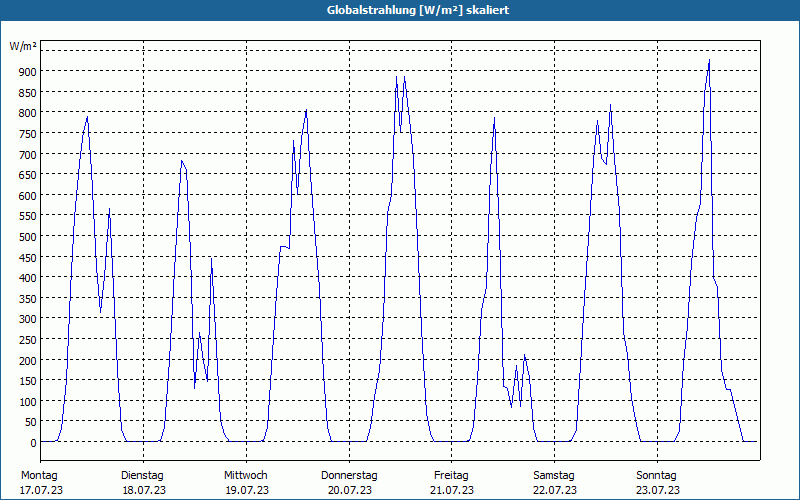Click the Donnerstag day label

[x=349, y=475]
